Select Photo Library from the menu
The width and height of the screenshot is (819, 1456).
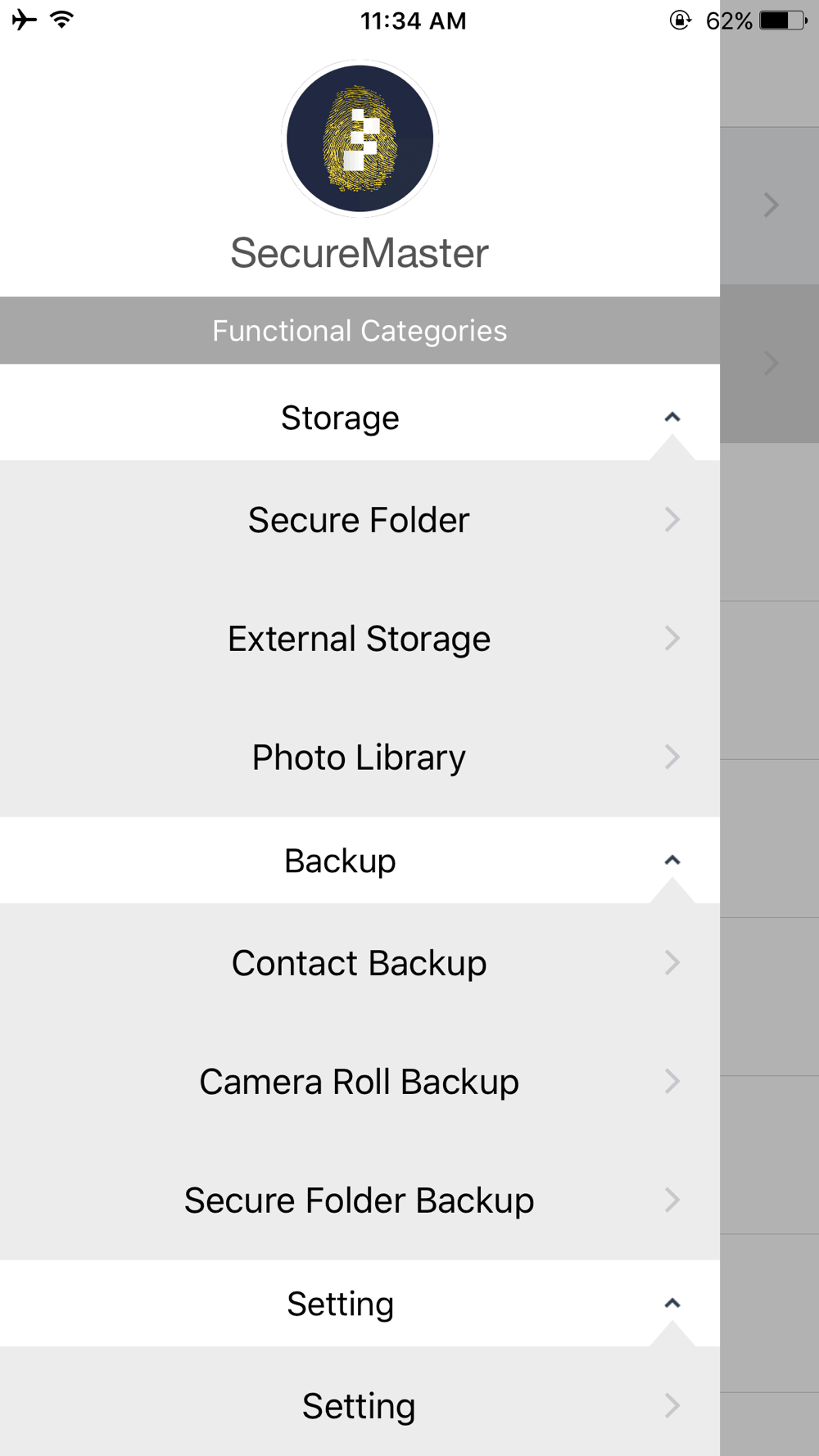(x=359, y=757)
